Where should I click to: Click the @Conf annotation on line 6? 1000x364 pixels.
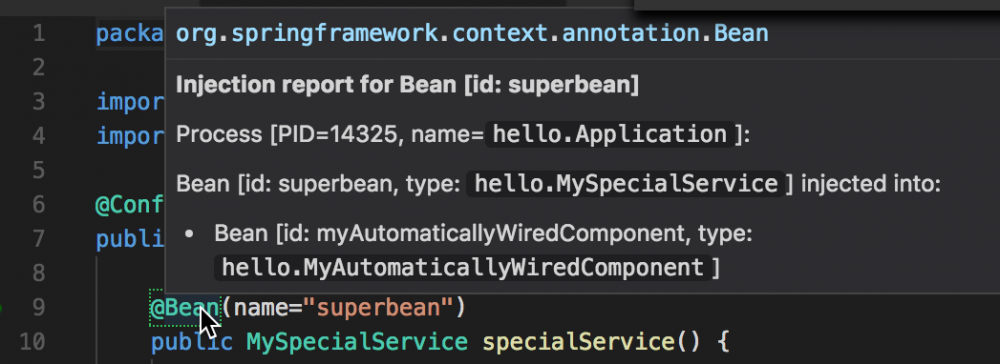[x=130, y=205]
